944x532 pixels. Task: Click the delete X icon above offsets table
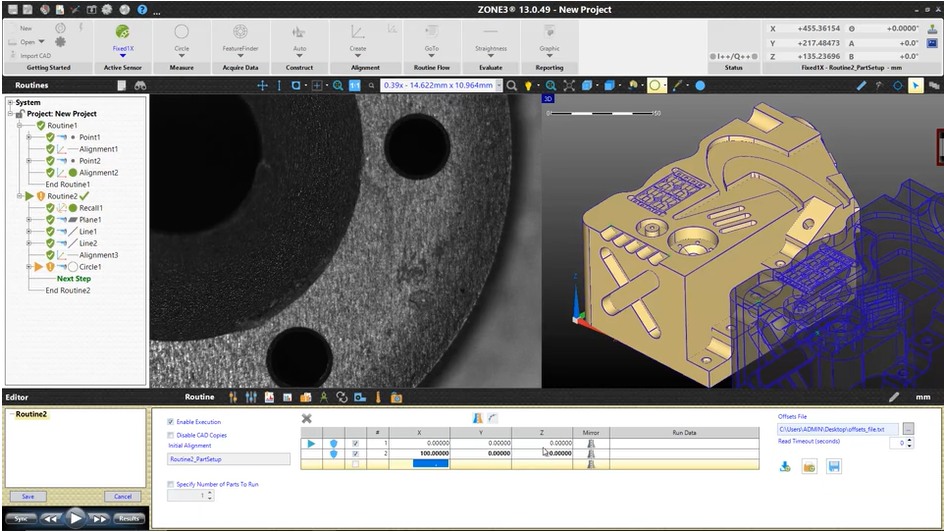tap(307, 418)
